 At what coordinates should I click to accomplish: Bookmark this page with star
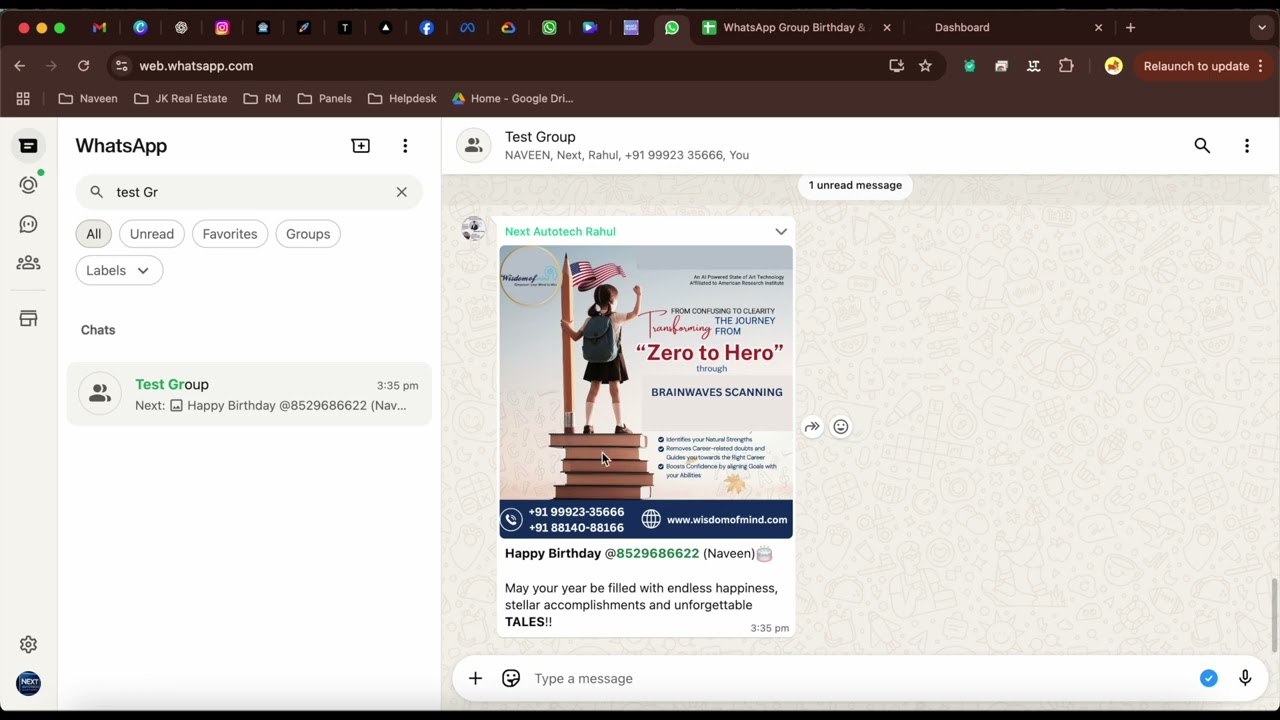click(925, 66)
